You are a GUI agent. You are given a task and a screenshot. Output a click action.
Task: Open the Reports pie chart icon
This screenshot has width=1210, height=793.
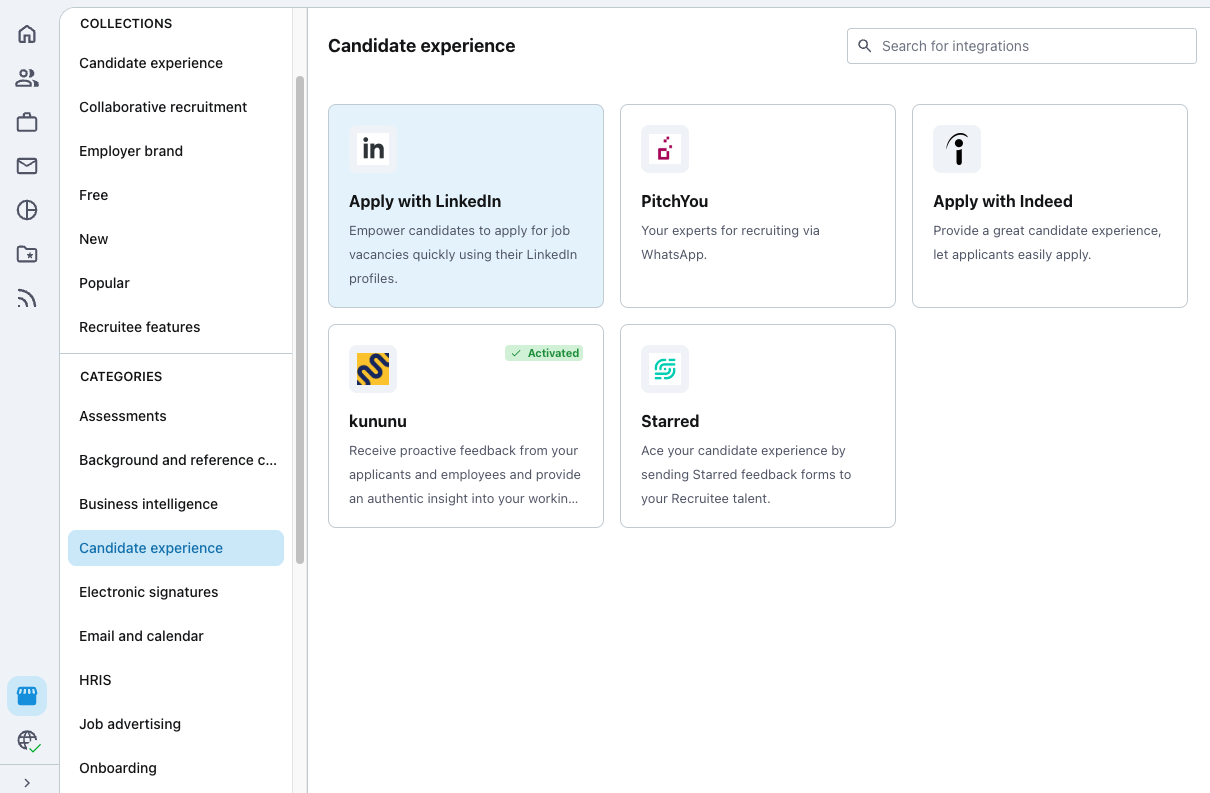tap(27, 210)
